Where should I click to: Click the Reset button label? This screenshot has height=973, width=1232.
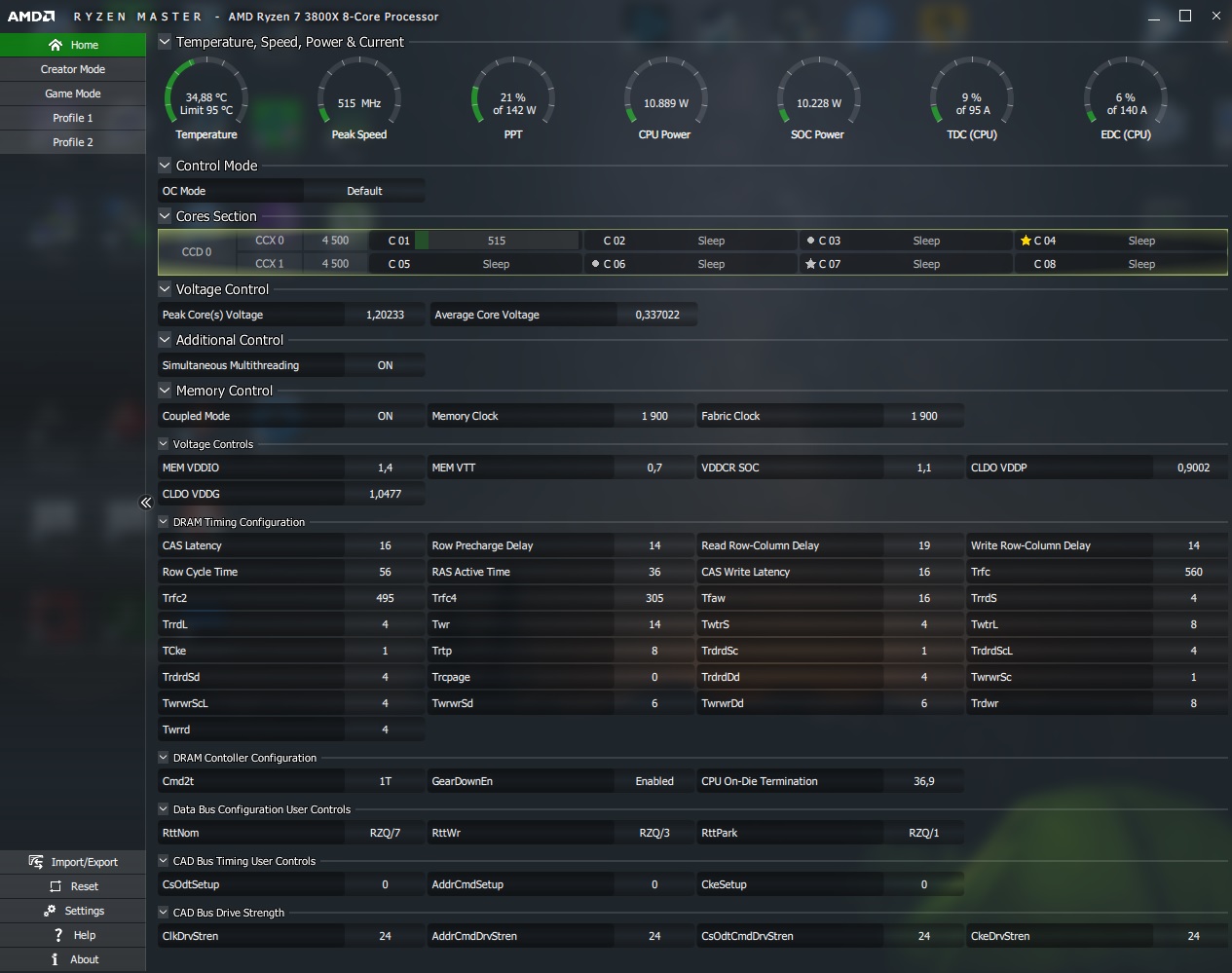85,886
